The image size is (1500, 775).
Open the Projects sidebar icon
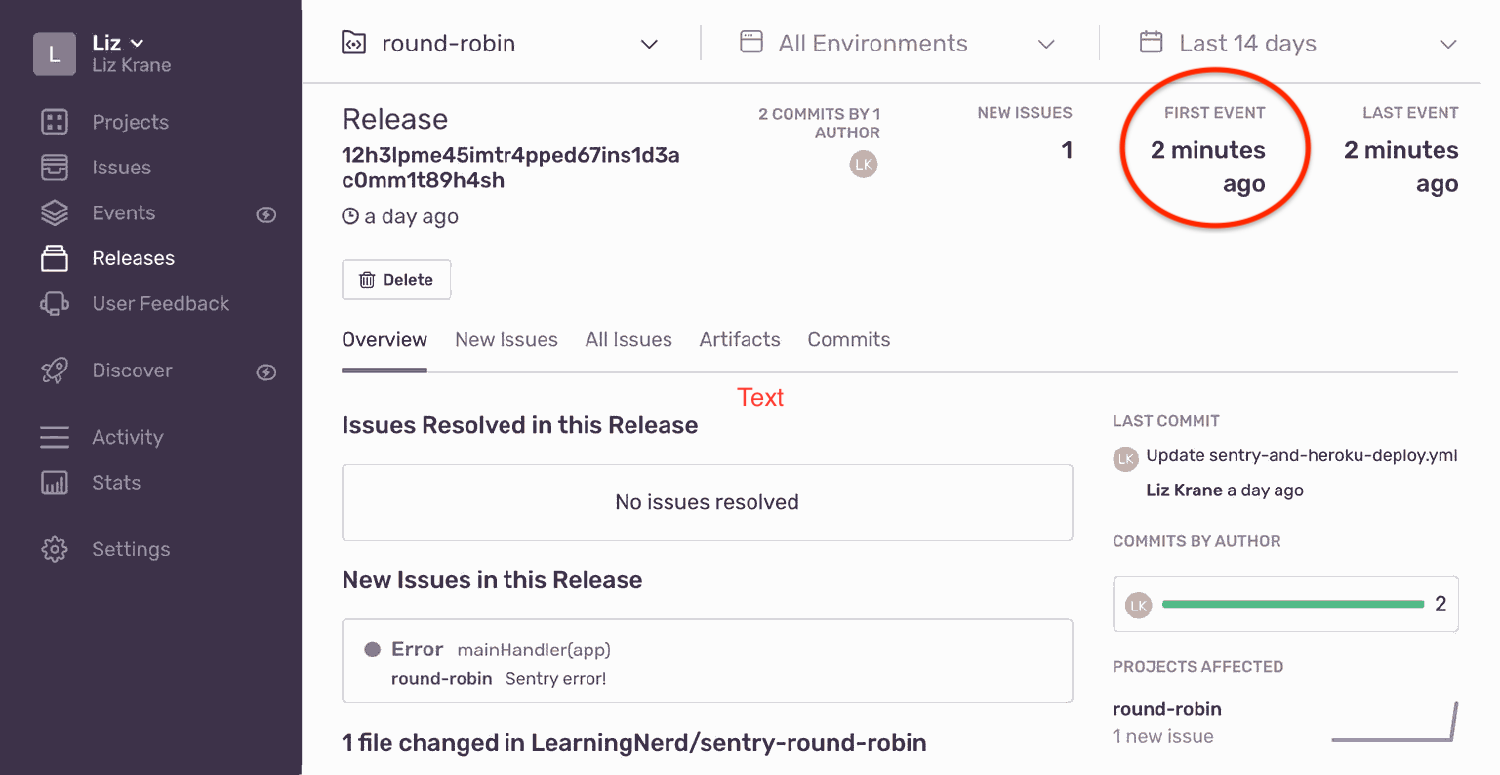(54, 122)
